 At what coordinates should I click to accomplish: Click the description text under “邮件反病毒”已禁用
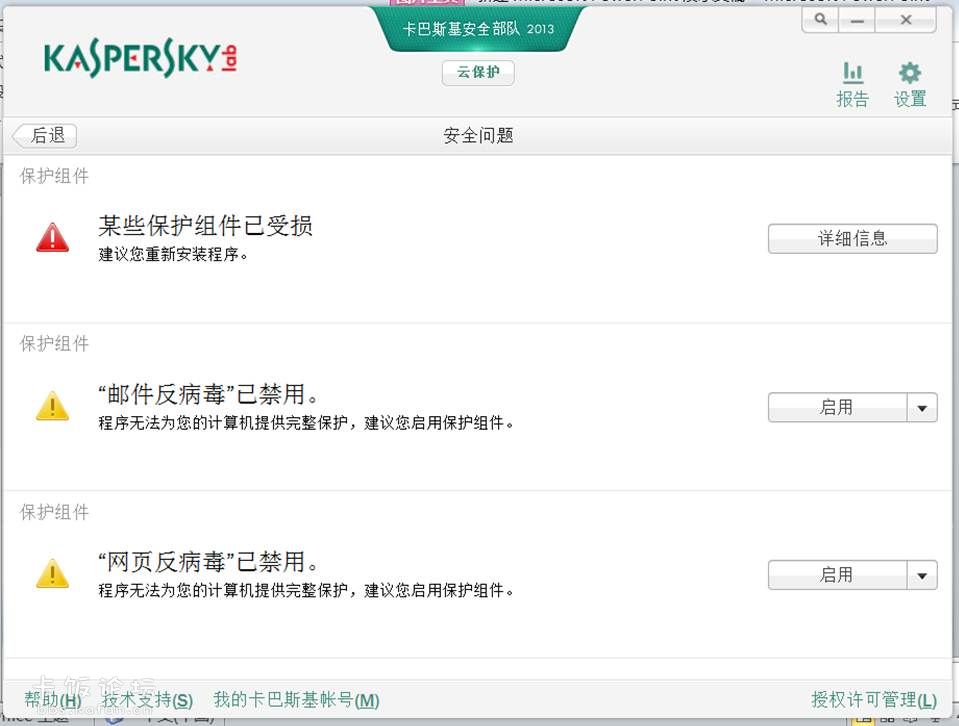306,423
